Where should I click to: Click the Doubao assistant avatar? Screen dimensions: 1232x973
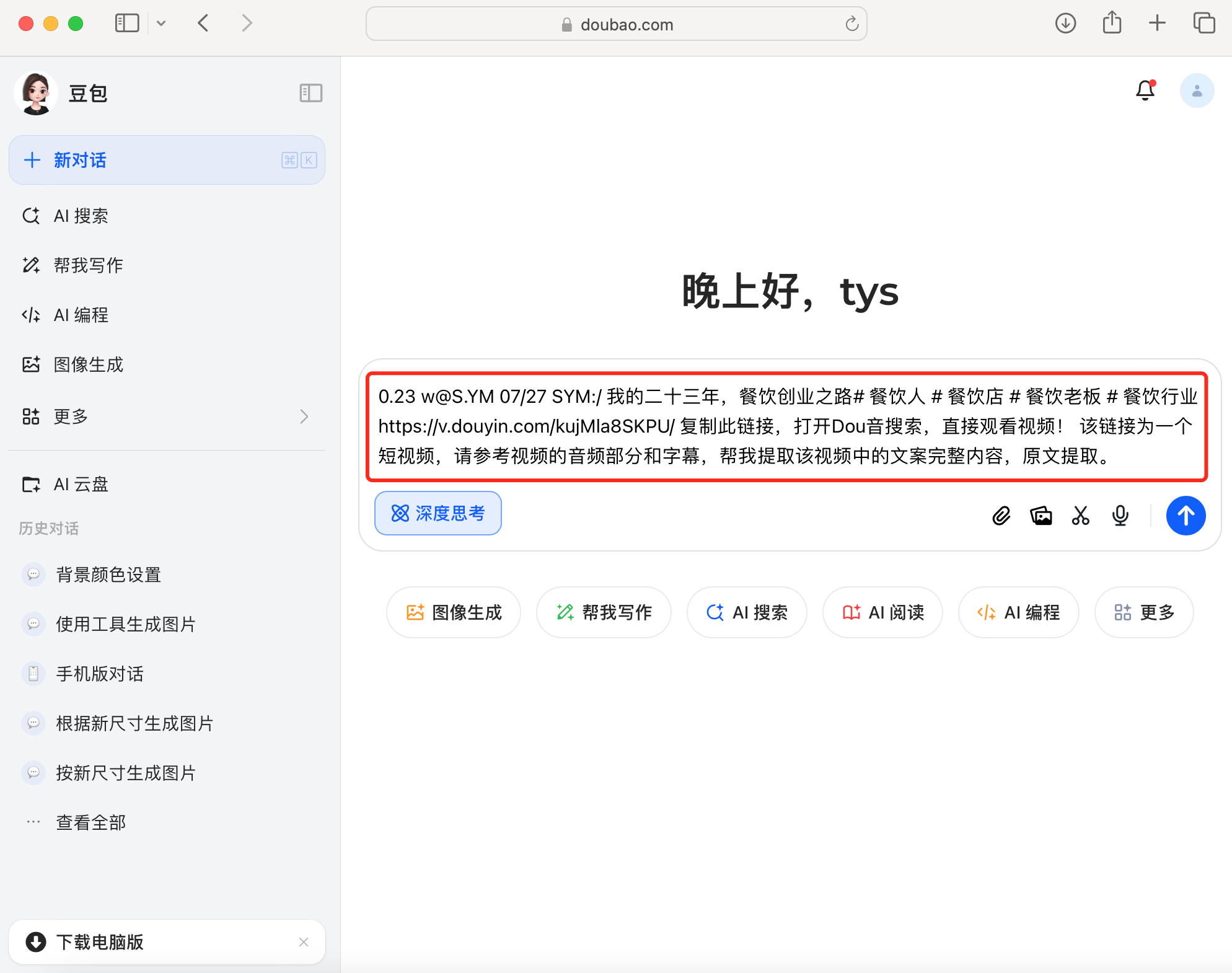click(x=36, y=93)
